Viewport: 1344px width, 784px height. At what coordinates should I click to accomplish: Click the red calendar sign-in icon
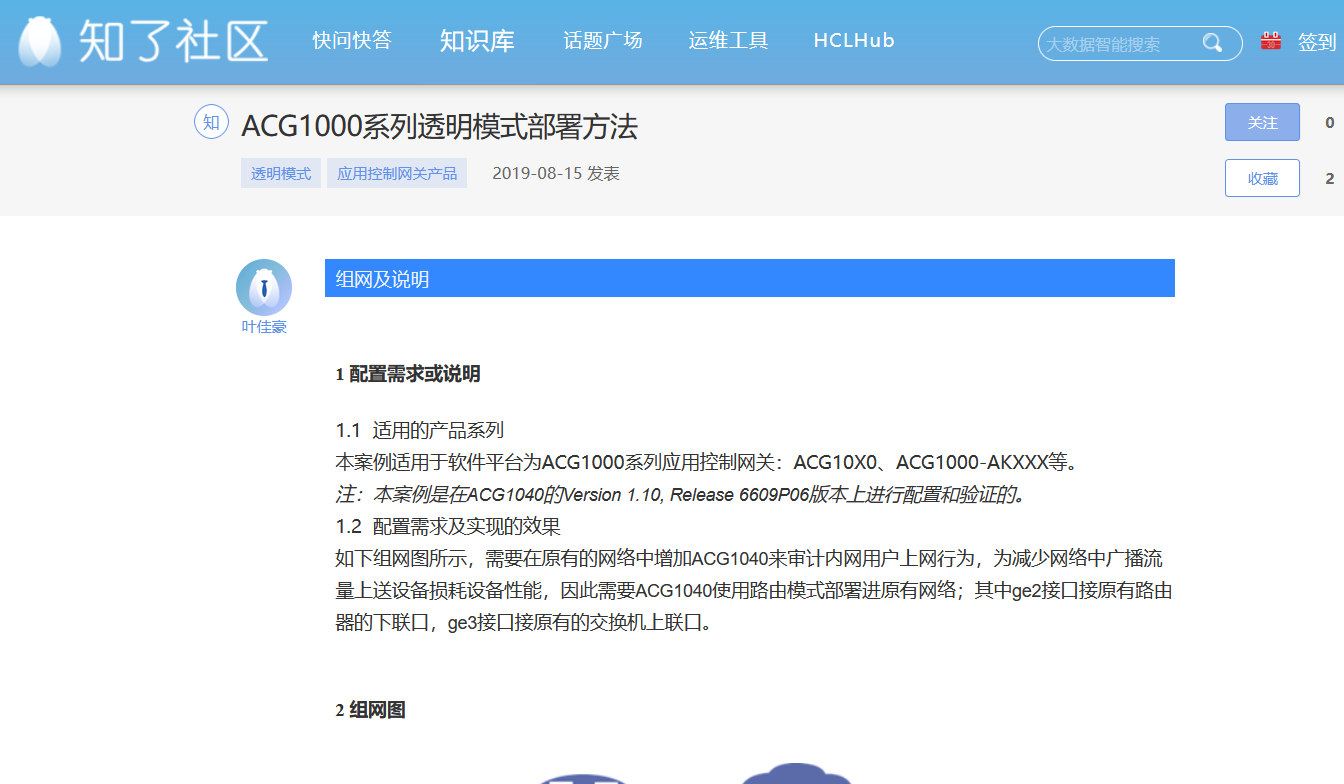[1271, 42]
